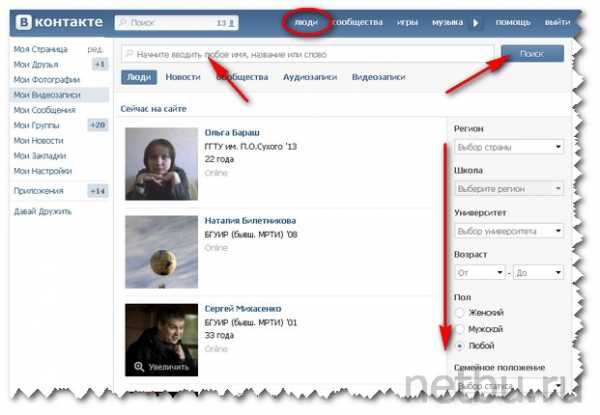Viewport: 600px width, 415px height.
Task: Open the Выбор университета dropdown
Action: pos(509,231)
